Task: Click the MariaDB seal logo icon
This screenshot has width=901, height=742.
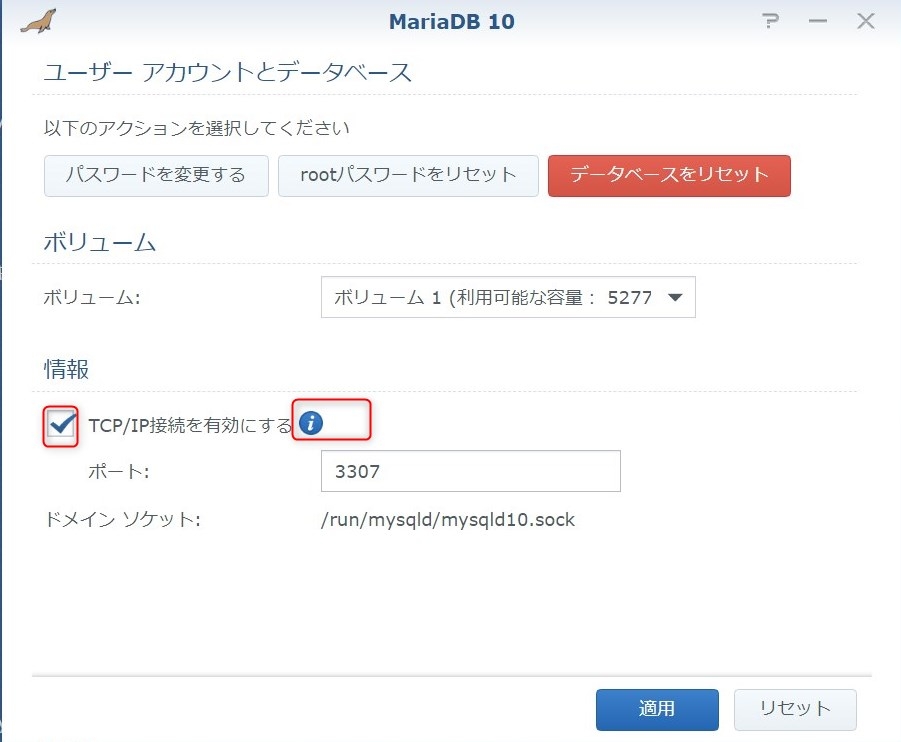Action: tap(39, 20)
